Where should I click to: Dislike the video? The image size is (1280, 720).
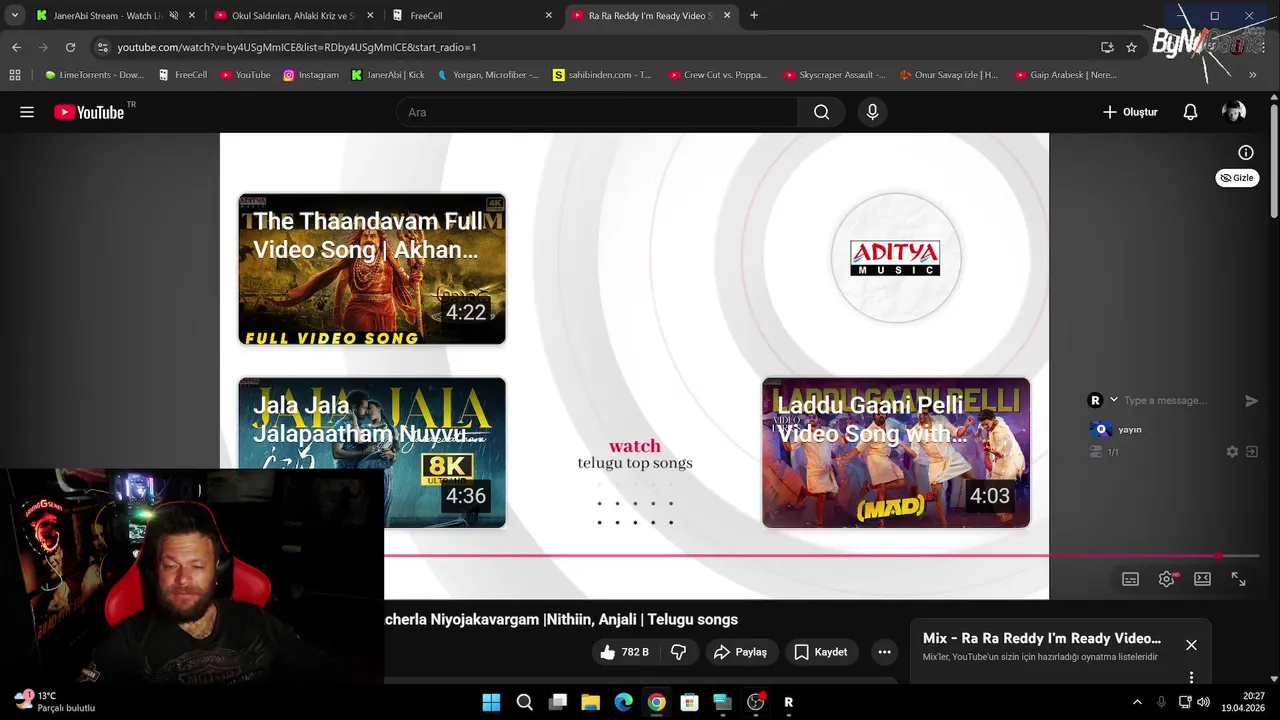tap(678, 652)
